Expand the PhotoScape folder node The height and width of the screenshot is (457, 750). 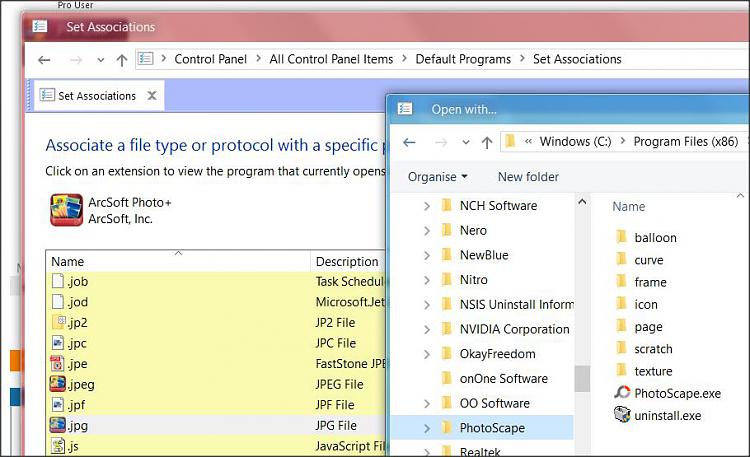pyautogui.click(x=427, y=428)
